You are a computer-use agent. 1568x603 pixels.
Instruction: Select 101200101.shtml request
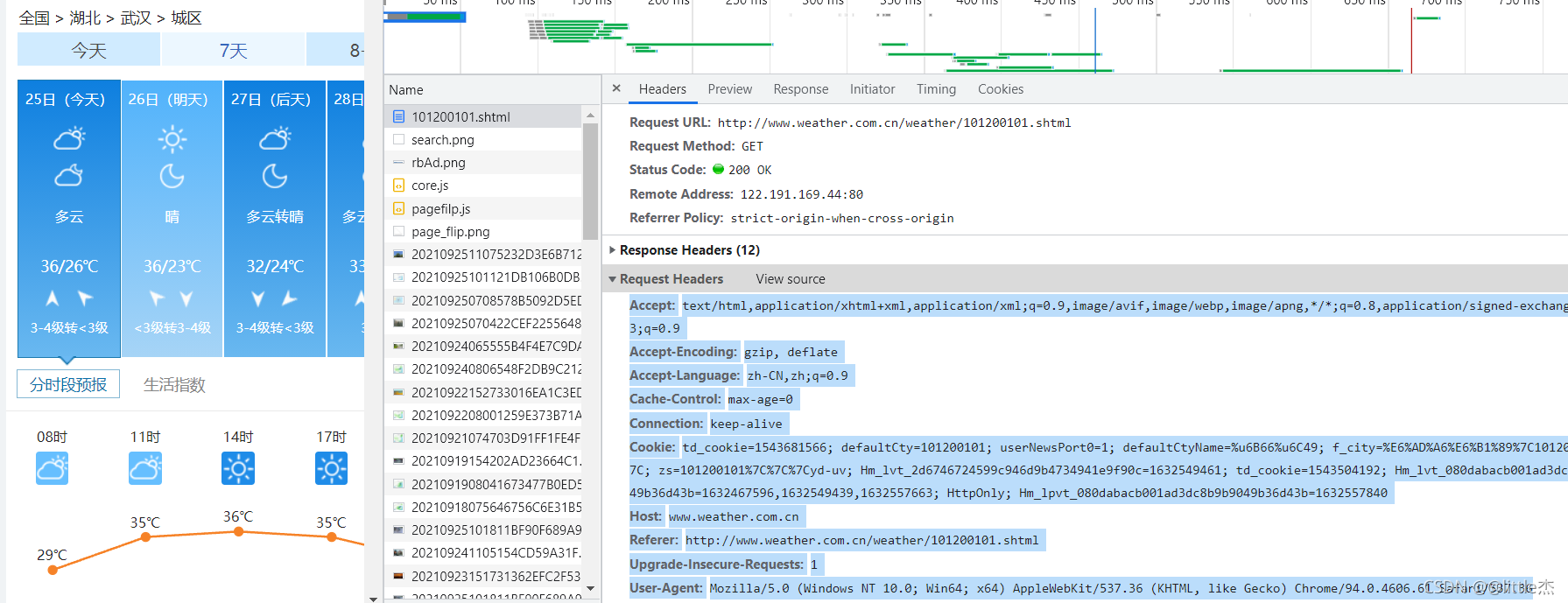(x=483, y=116)
